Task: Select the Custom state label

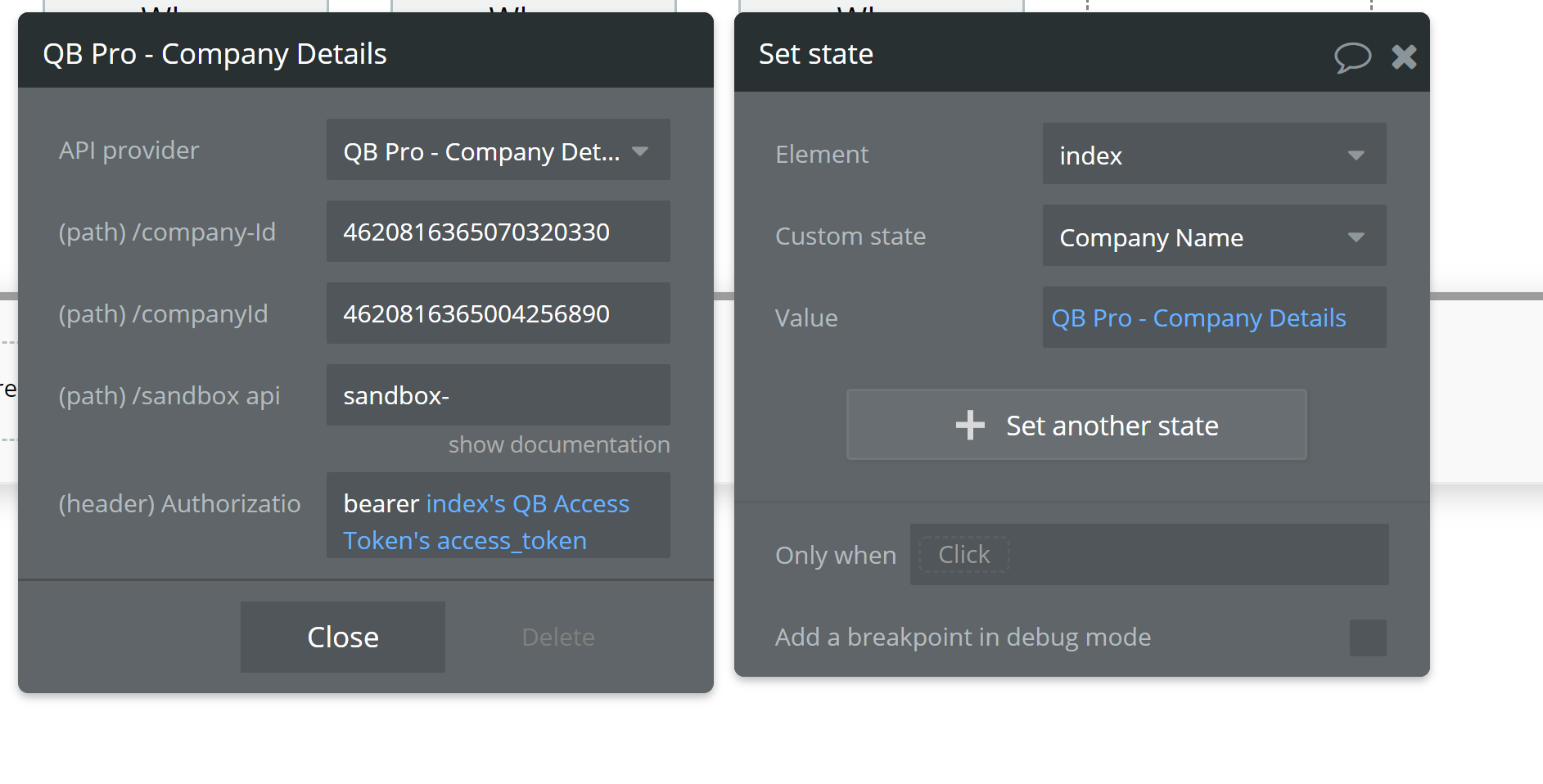Action: pos(850,237)
